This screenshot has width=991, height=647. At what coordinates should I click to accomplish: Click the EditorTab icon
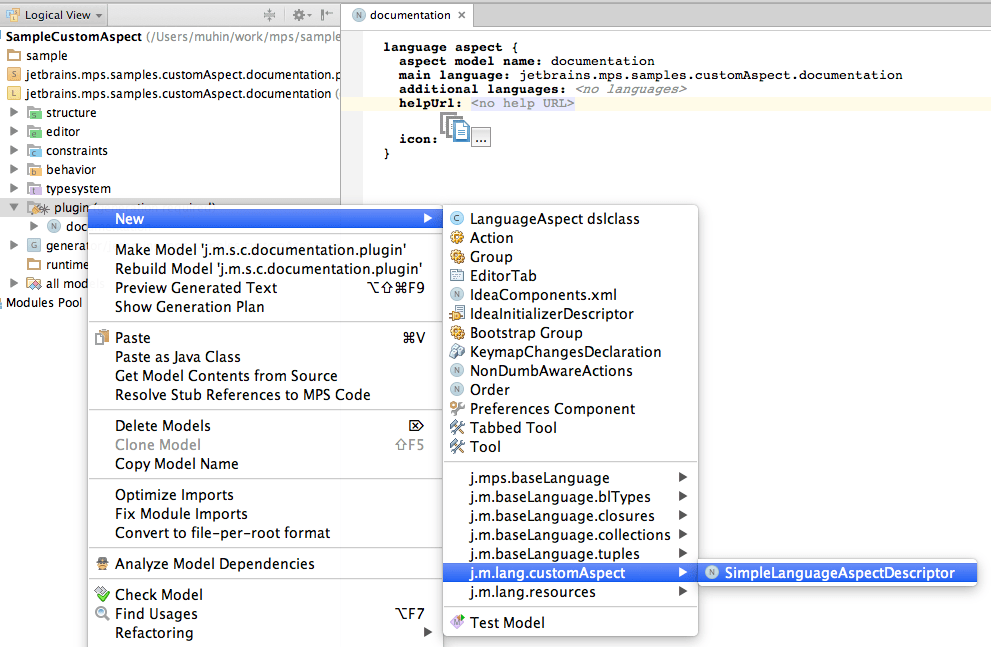tap(457, 275)
